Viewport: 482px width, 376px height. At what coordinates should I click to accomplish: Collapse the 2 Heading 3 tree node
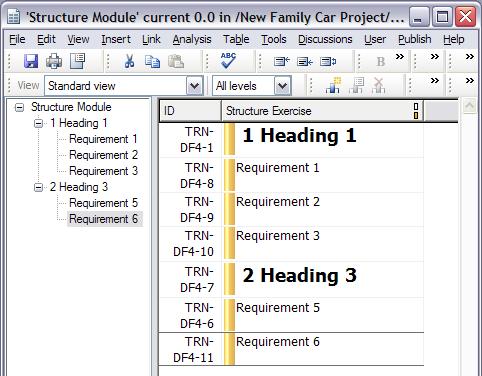[39, 187]
